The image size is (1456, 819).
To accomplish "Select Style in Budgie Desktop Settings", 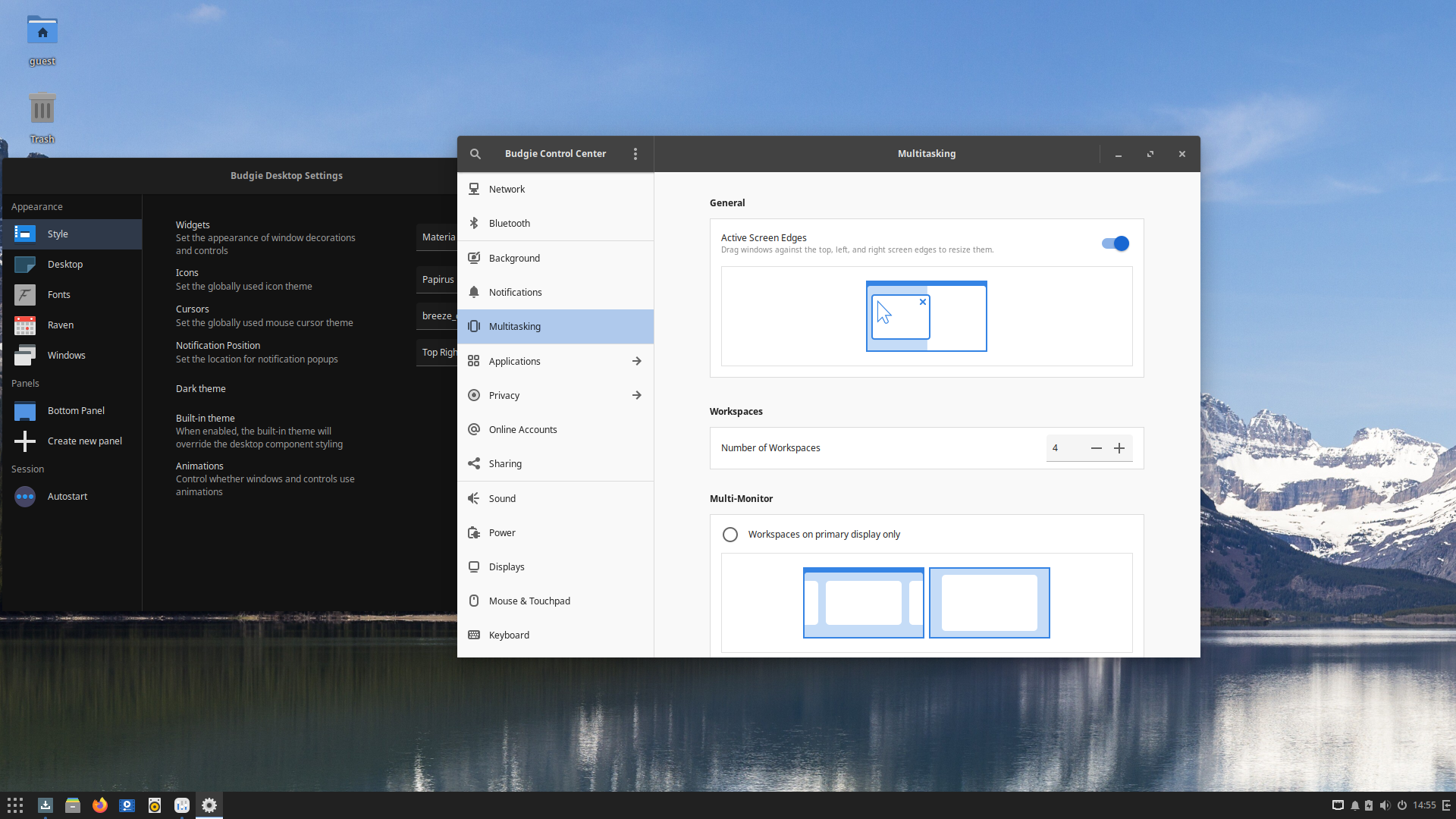I will [72, 234].
